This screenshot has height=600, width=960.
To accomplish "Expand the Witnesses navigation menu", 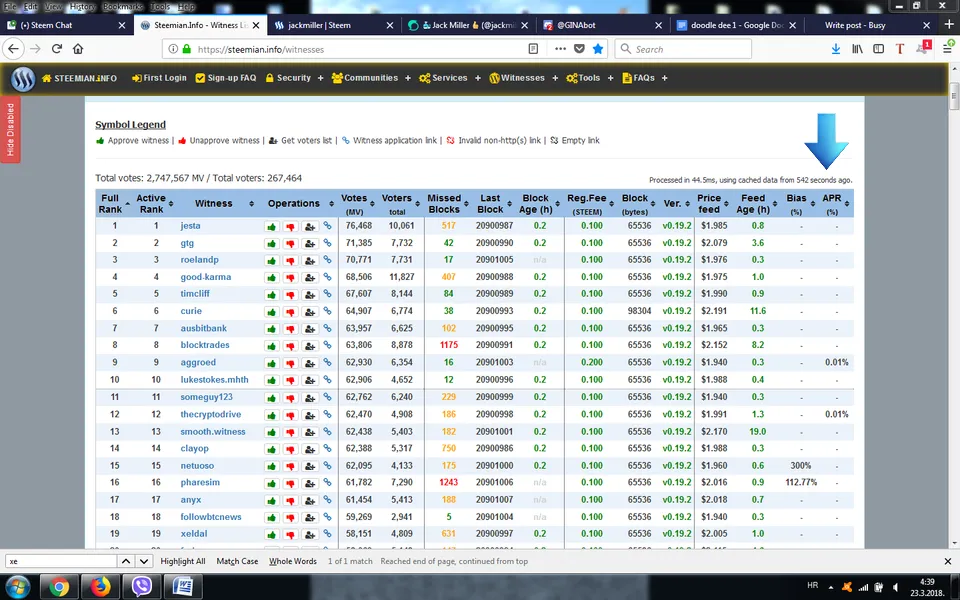I will (x=522, y=78).
